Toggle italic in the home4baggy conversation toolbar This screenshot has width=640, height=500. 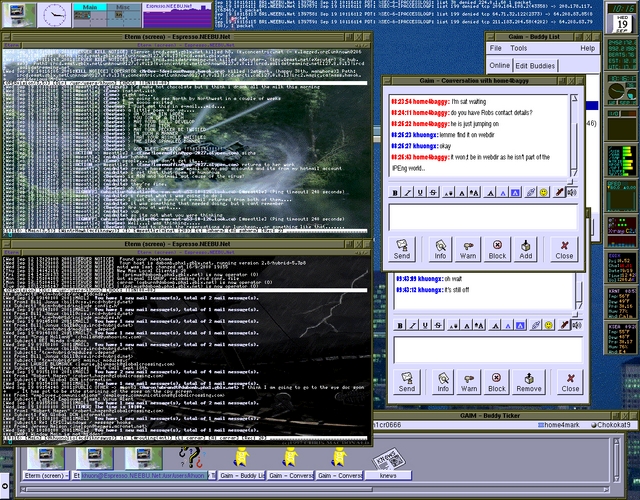click(407, 193)
